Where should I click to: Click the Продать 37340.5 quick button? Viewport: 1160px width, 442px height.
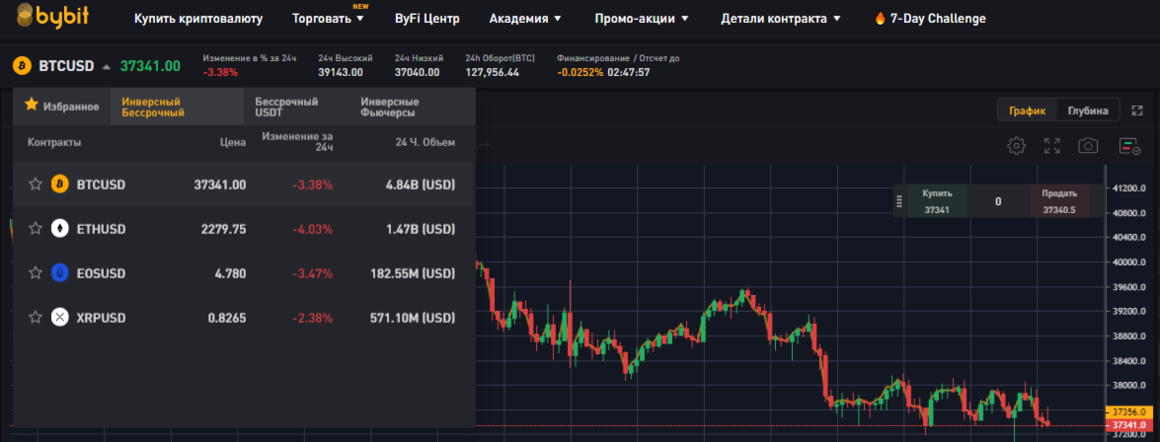click(x=1059, y=201)
